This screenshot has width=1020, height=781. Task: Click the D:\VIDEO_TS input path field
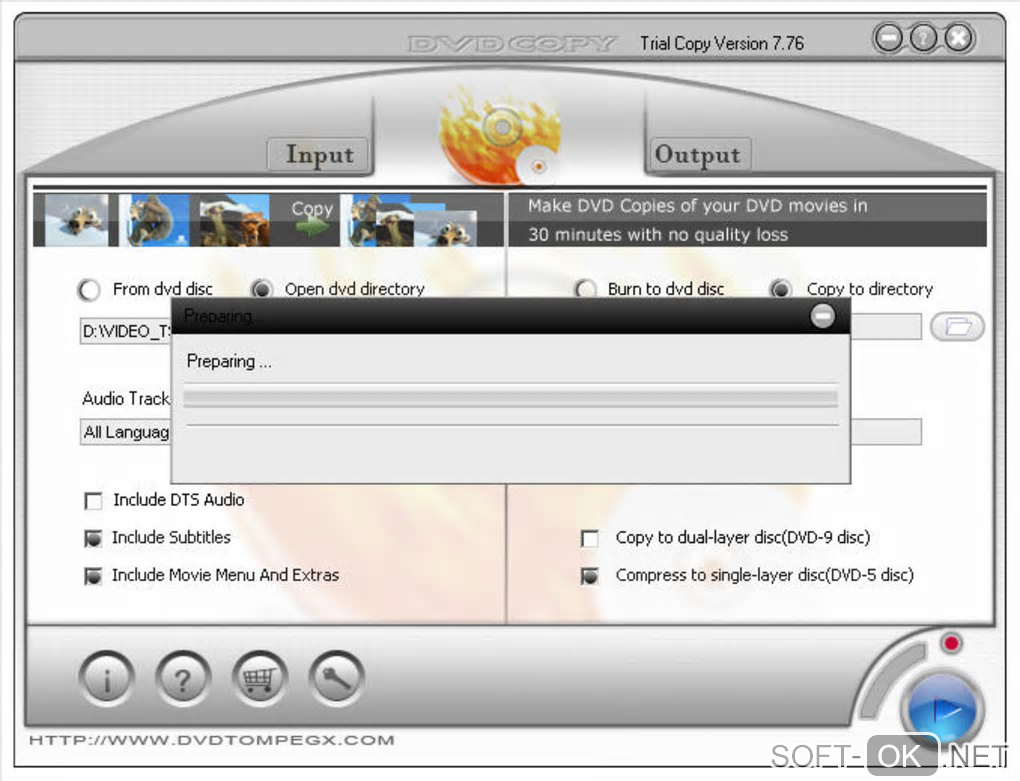(x=126, y=331)
